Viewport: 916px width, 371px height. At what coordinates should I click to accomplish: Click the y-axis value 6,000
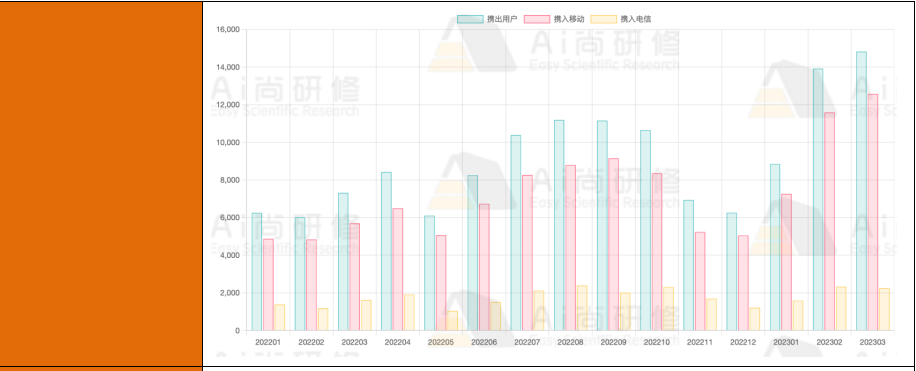coord(230,218)
